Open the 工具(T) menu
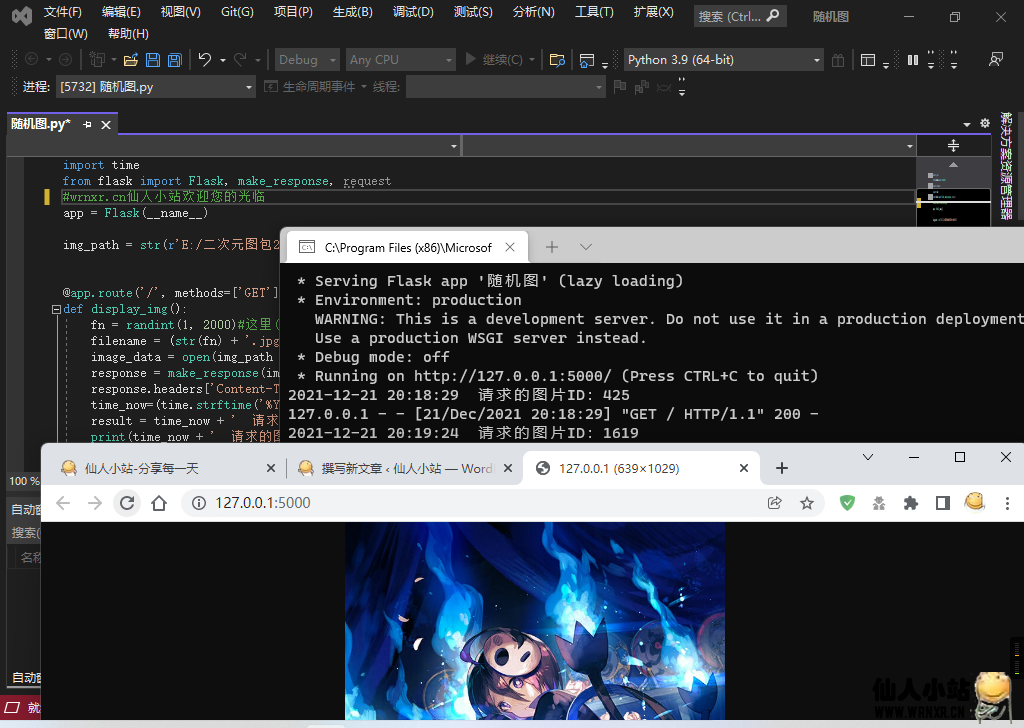Image resolution: width=1024 pixels, height=728 pixels. (594, 12)
